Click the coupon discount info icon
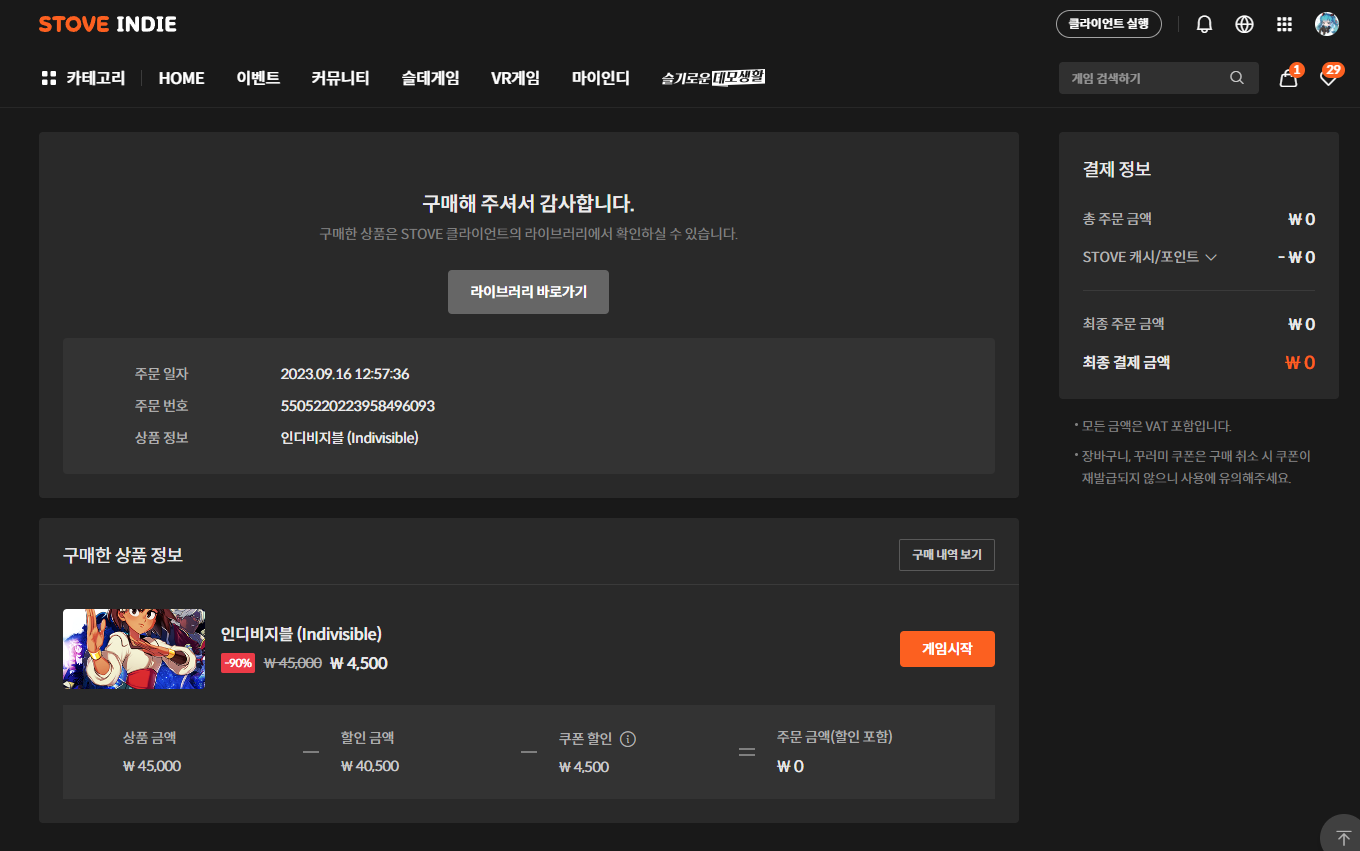1360x851 pixels. 628,739
